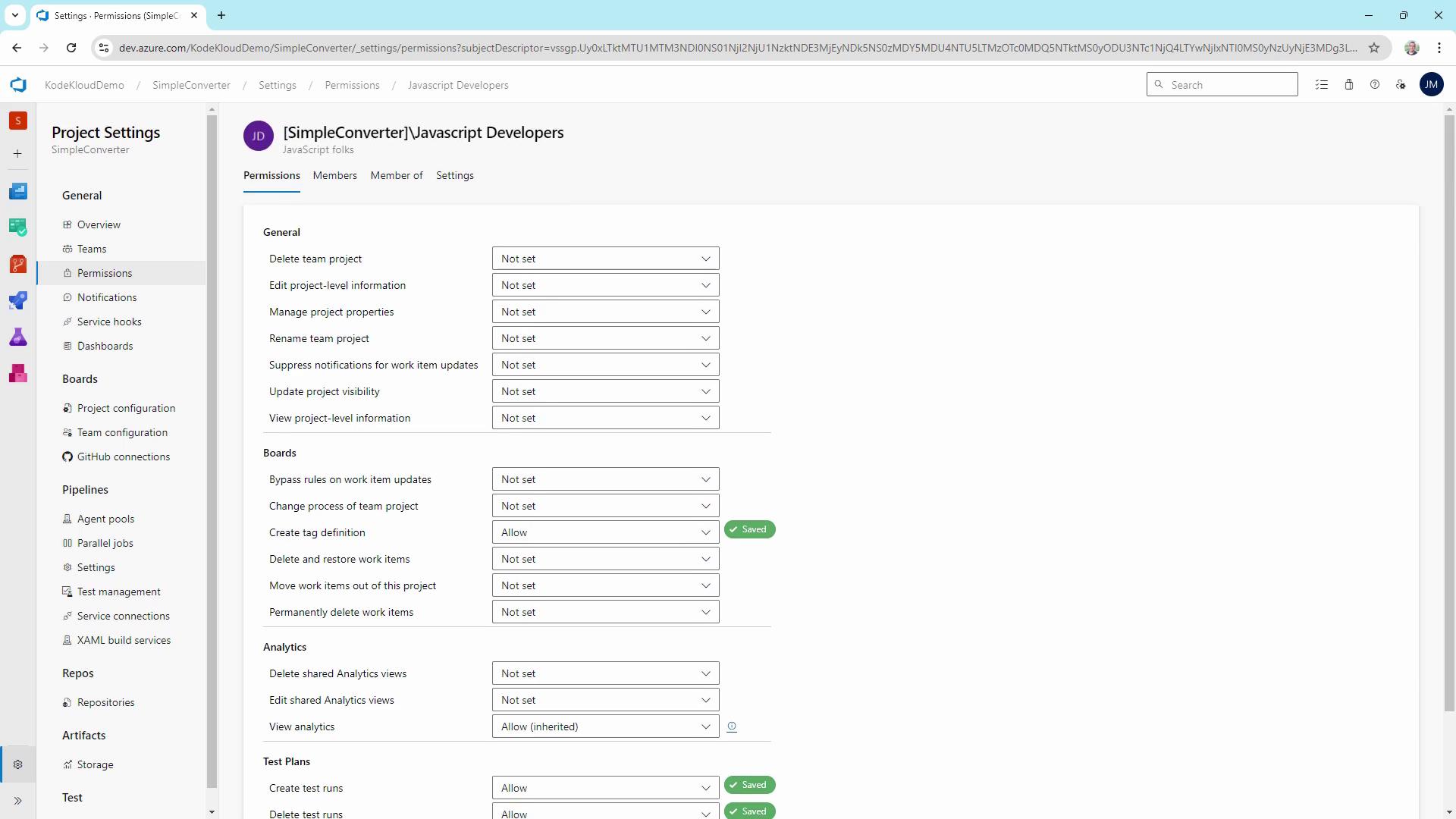This screenshot has height=819, width=1456.
Task: Switch to the Member of tab
Action: (x=396, y=175)
